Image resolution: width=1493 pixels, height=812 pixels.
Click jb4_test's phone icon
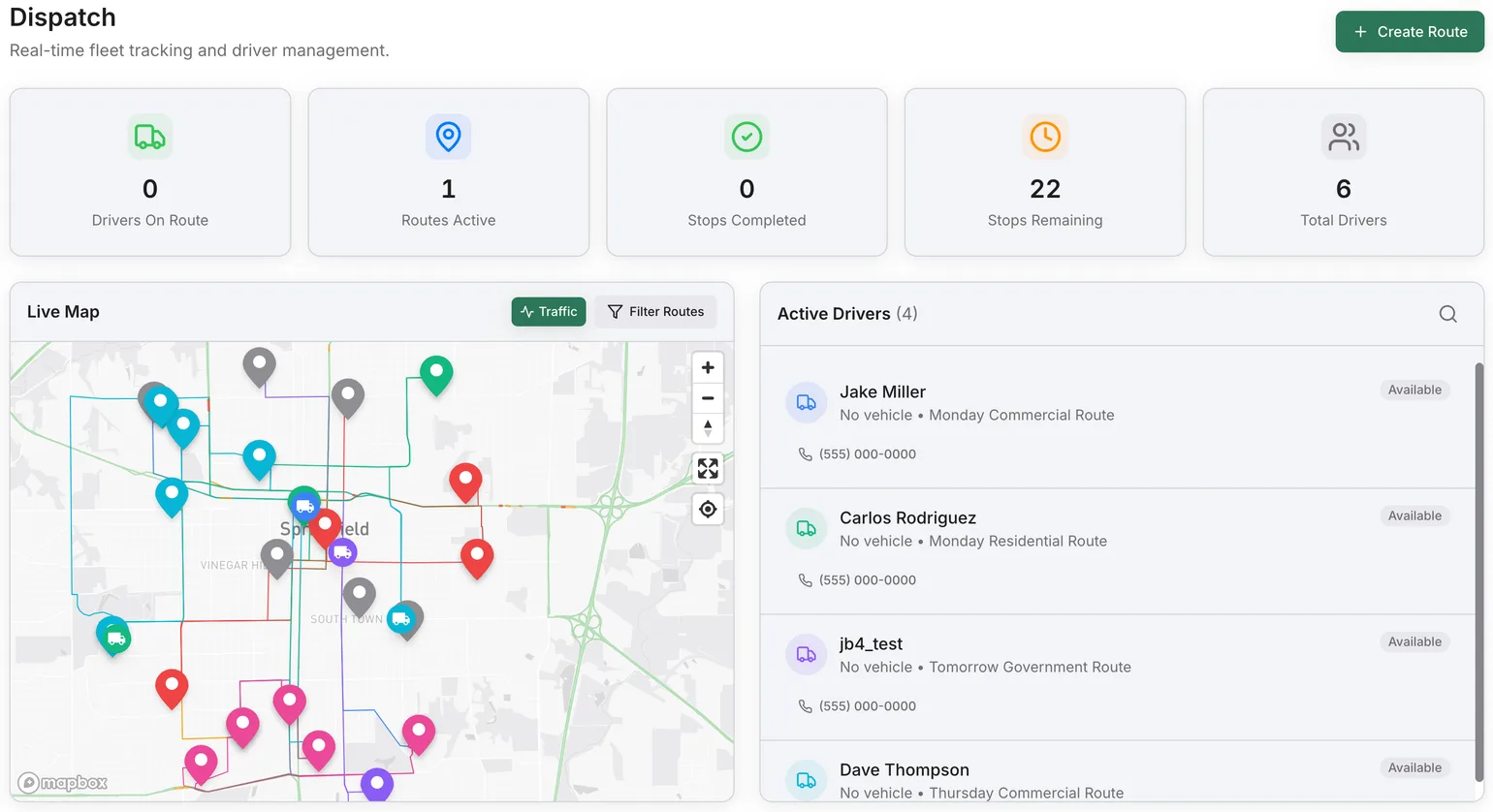[x=805, y=706]
